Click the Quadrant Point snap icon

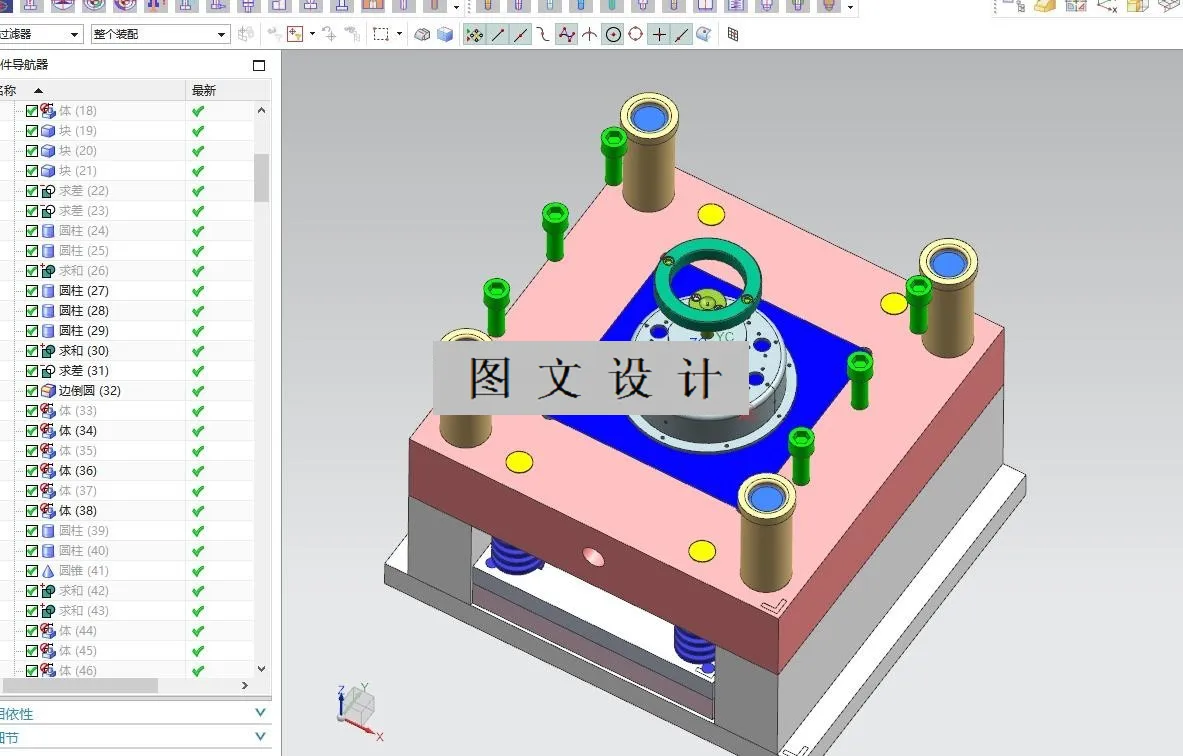[x=636, y=33]
